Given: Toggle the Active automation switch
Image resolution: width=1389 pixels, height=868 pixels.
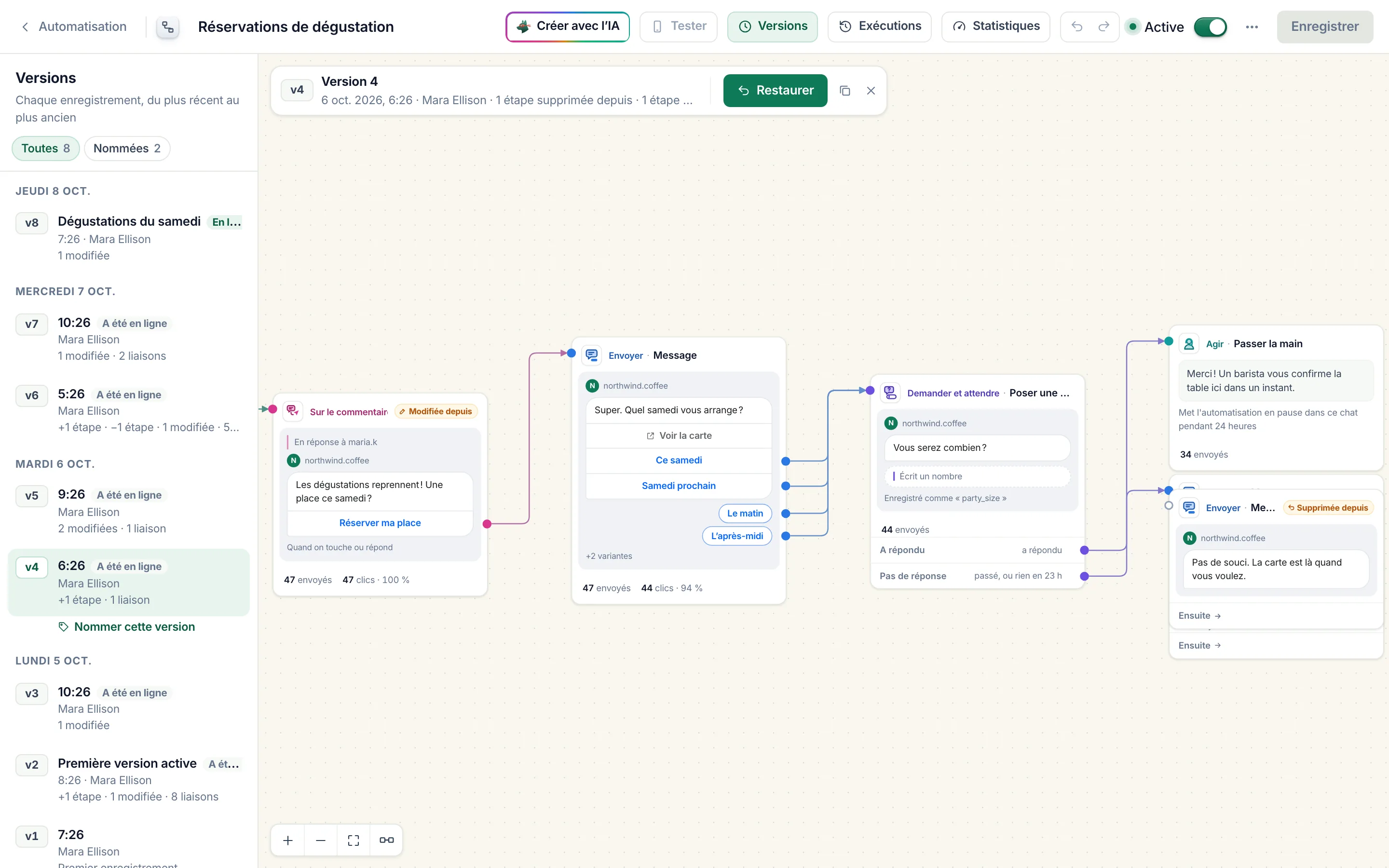Looking at the screenshot, I should pos(1210,27).
